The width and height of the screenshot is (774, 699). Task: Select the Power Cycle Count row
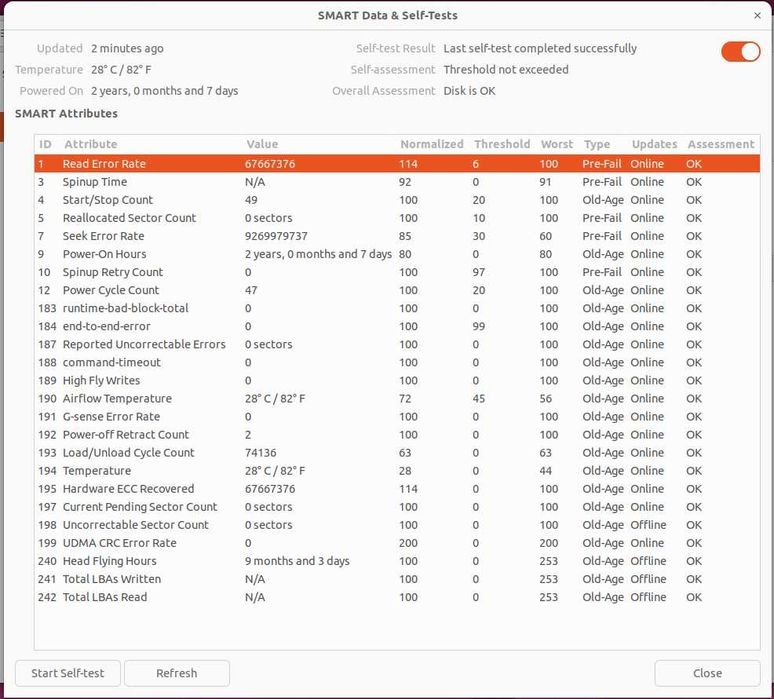tap(397, 290)
